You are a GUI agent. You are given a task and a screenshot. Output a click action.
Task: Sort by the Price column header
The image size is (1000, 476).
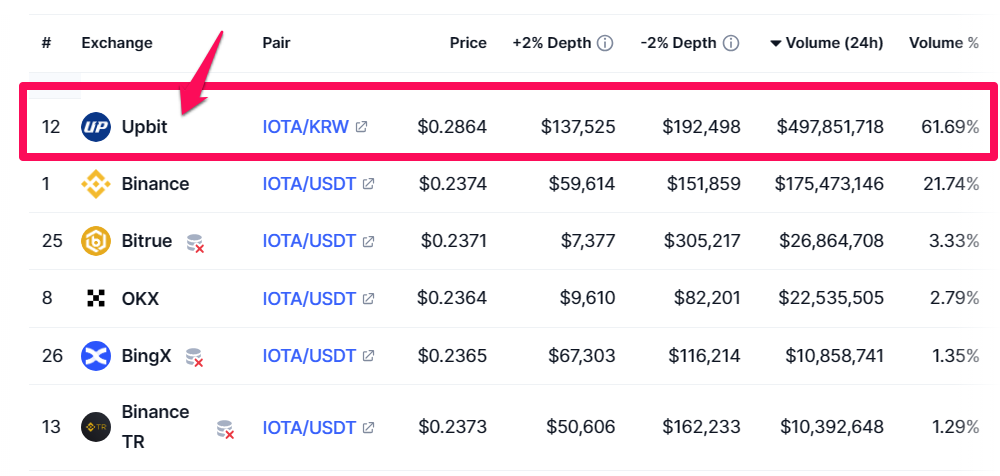coord(468,43)
